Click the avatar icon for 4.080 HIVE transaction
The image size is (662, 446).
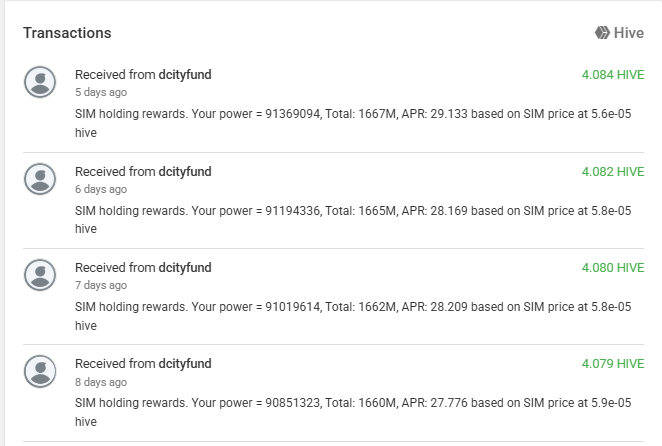pyautogui.click(x=40, y=275)
